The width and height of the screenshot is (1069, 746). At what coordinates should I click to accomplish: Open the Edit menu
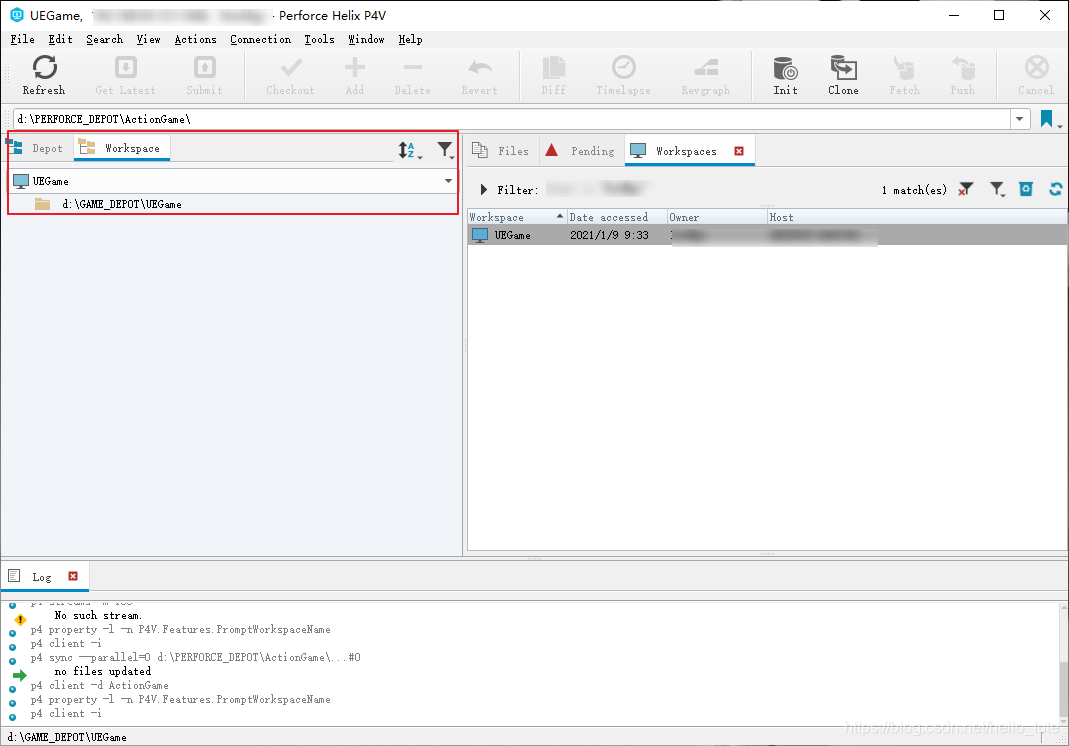coord(60,40)
